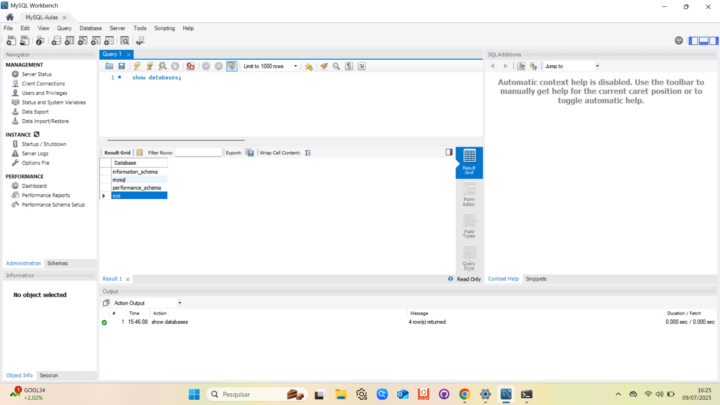The image size is (720, 405).
Task: Open the schema inspector toolbar icon
Action: click(x=40, y=41)
